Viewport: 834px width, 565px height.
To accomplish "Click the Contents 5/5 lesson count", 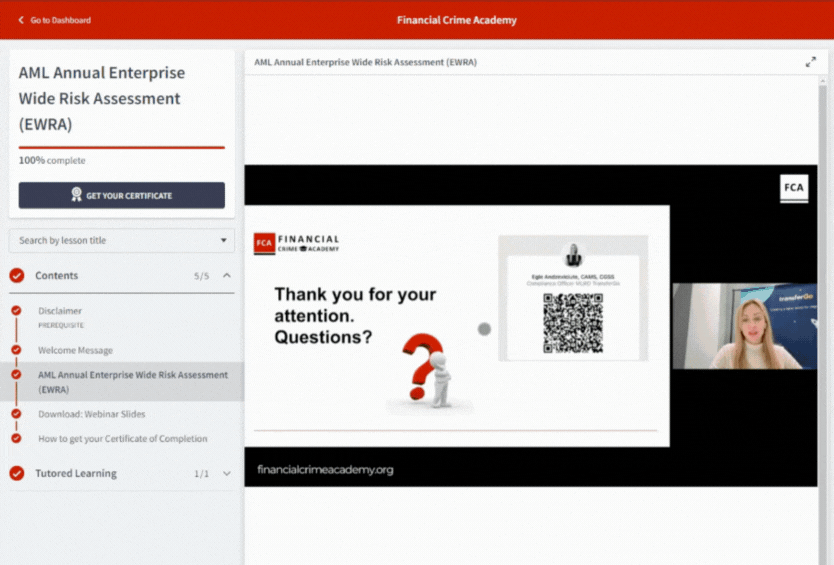I will tap(202, 276).
